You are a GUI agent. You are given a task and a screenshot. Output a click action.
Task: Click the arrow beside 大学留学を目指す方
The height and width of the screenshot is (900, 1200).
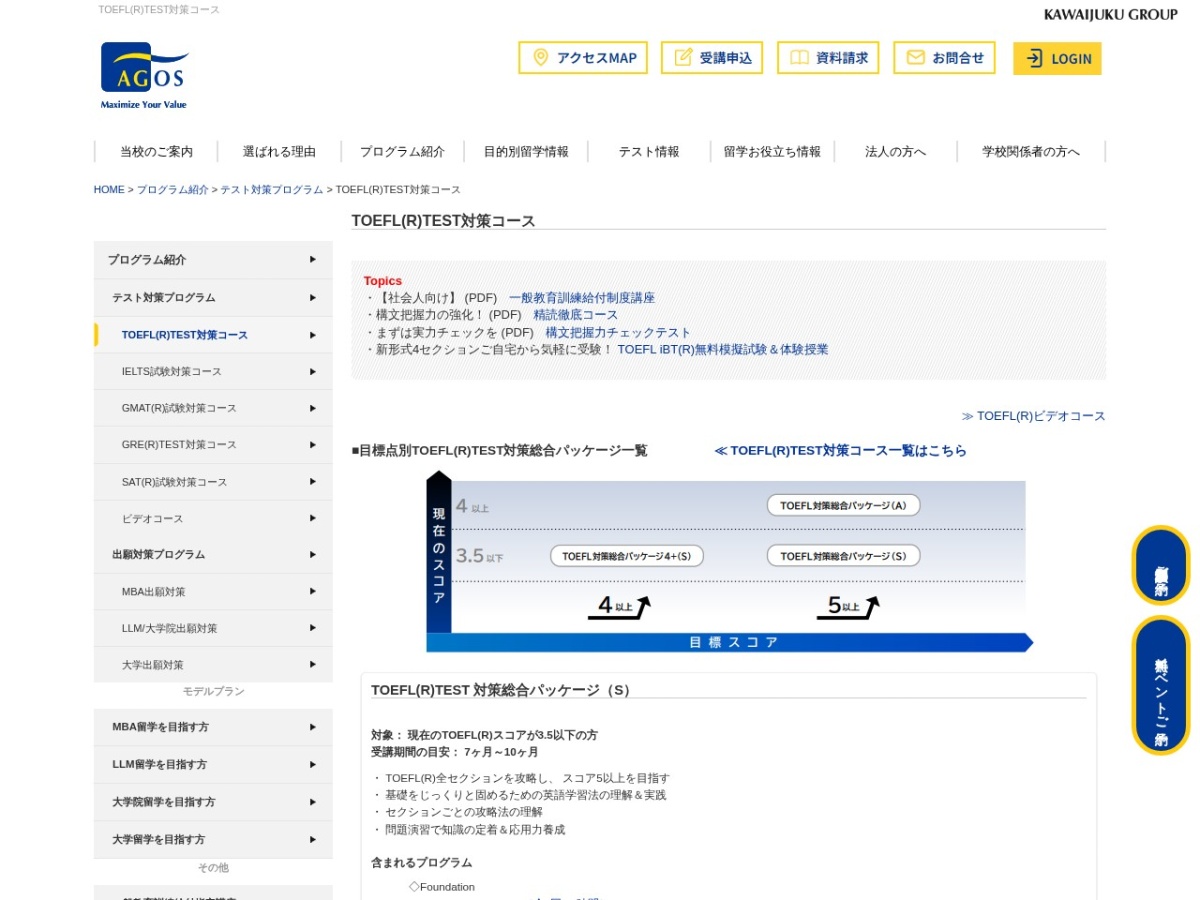(x=313, y=839)
